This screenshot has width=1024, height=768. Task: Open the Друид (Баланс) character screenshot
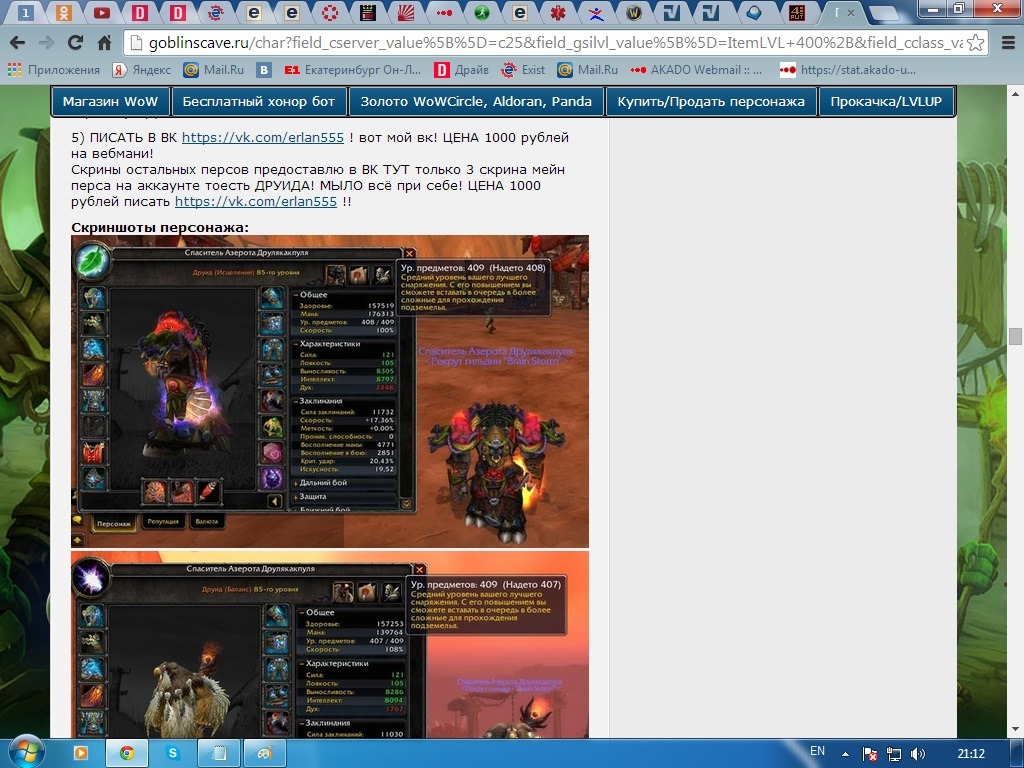coord(330,645)
